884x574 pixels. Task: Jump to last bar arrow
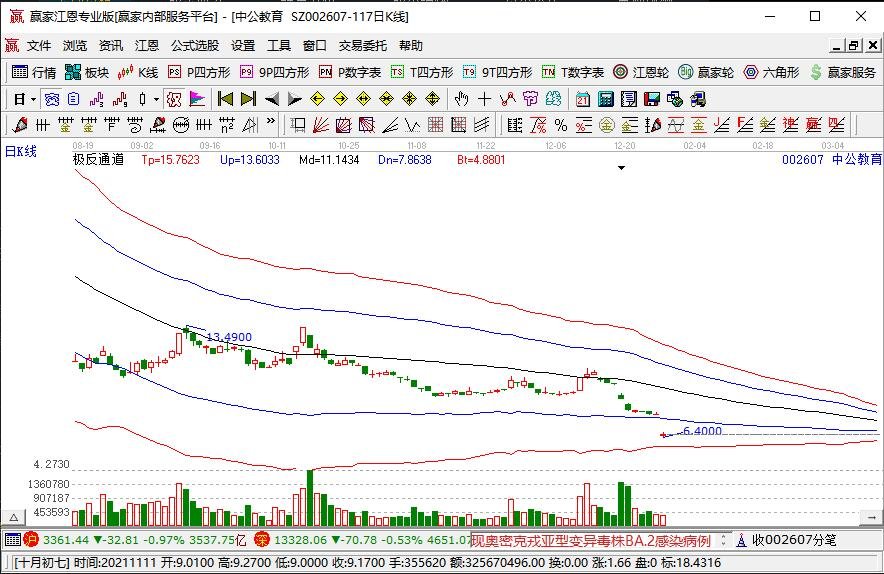click(249, 100)
